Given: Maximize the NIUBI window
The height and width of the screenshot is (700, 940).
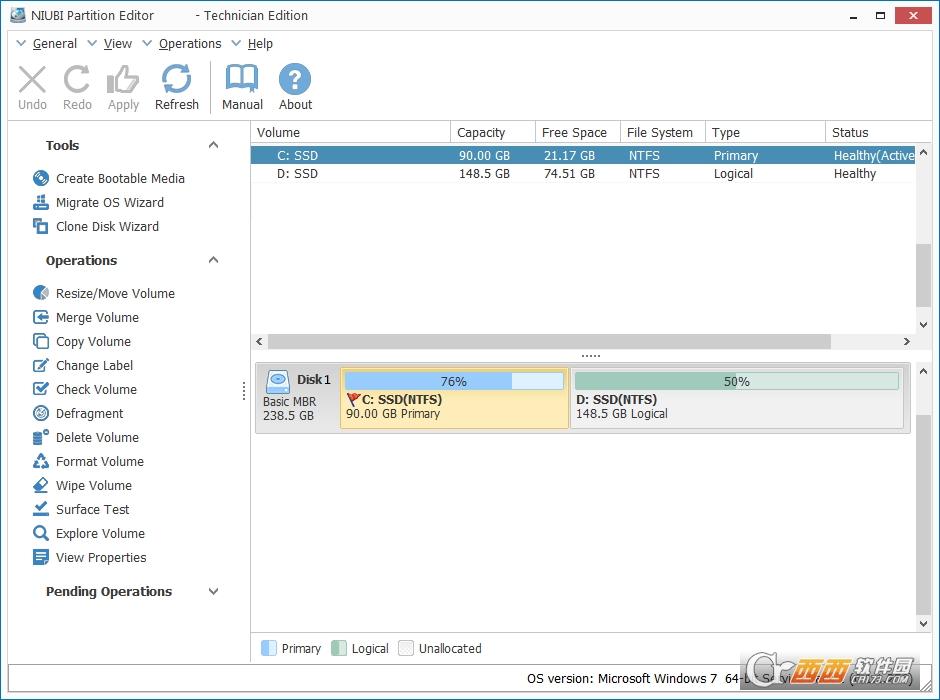Looking at the screenshot, I should pyautogui.click(x=880, y=16).
